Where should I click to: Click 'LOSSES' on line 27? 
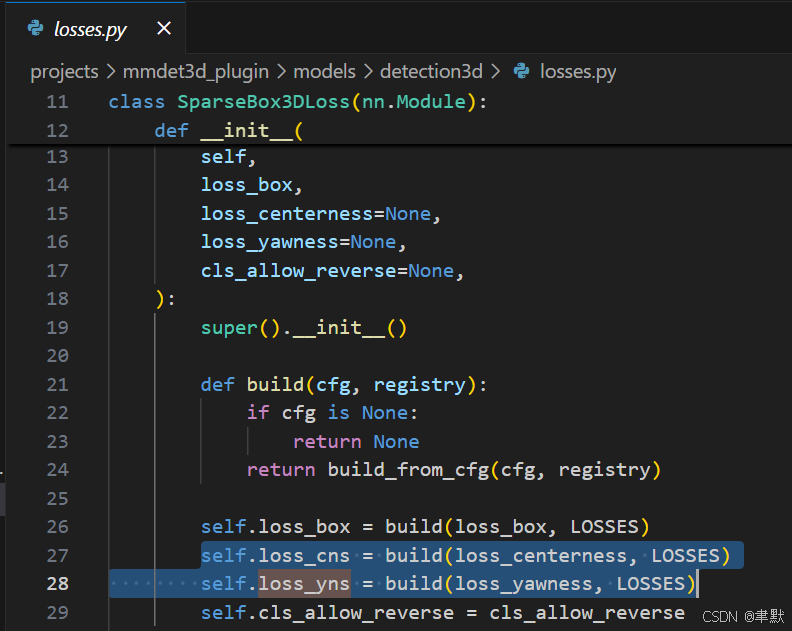[x=685, y=556]
